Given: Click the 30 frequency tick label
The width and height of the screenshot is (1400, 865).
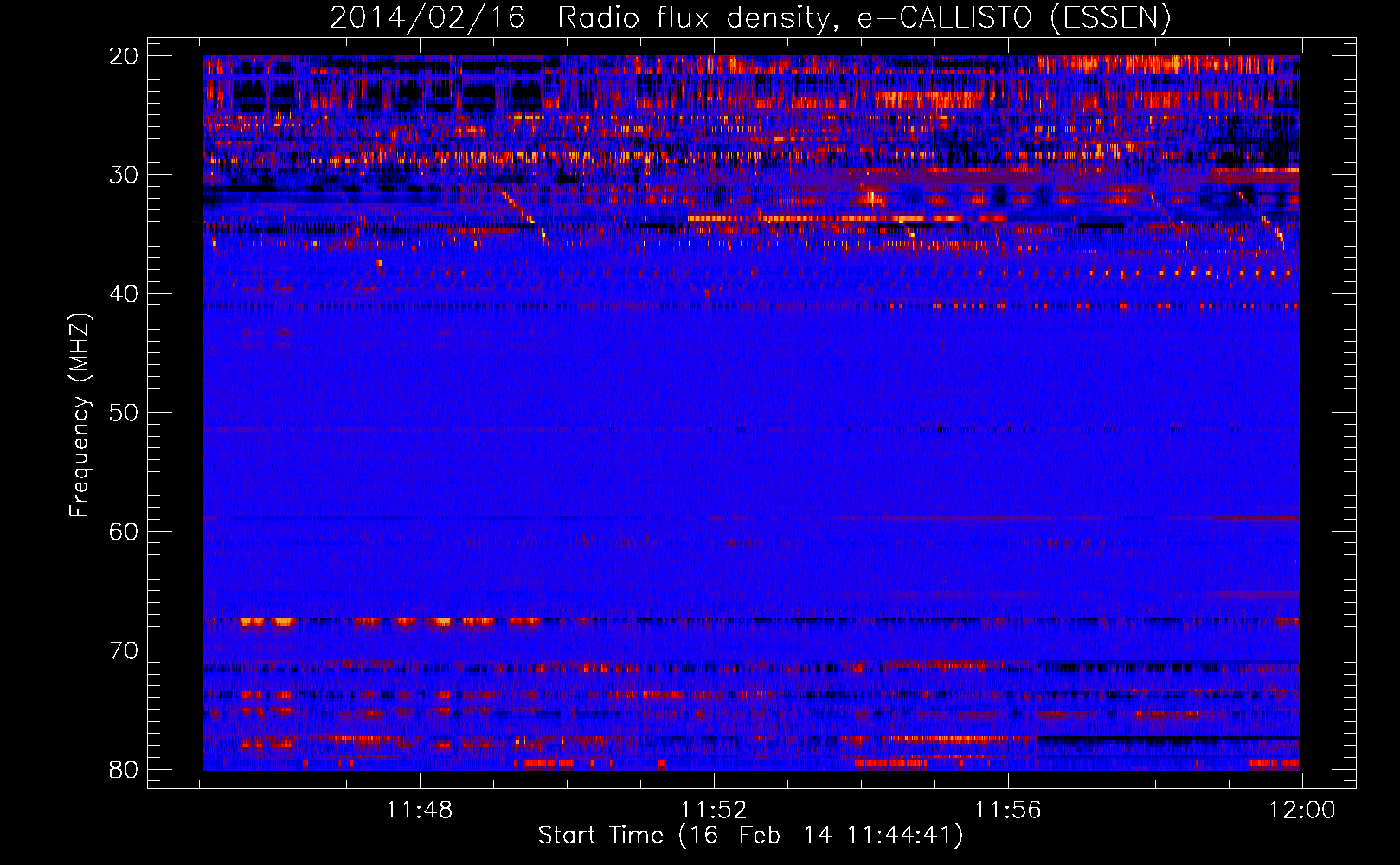Looking at the screenshot, I should (124, 176).
